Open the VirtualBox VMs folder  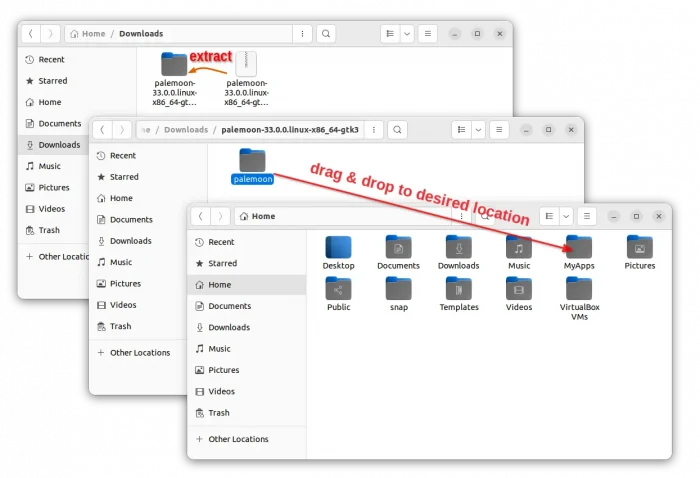pos(579,289)
